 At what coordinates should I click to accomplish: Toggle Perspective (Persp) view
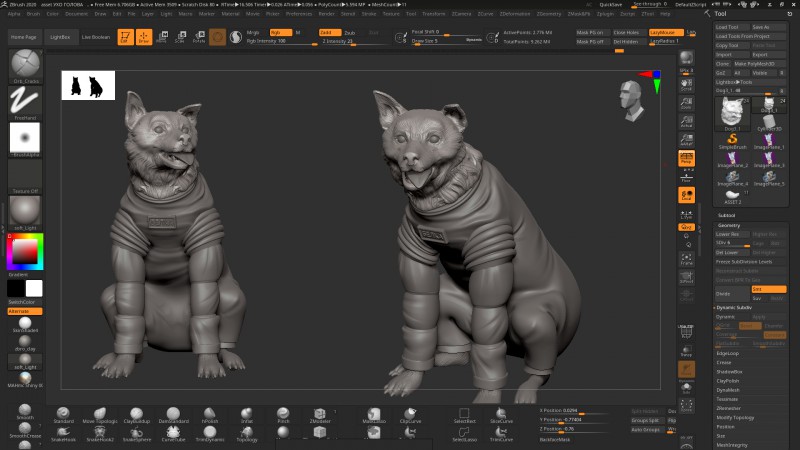coord(686,158)
